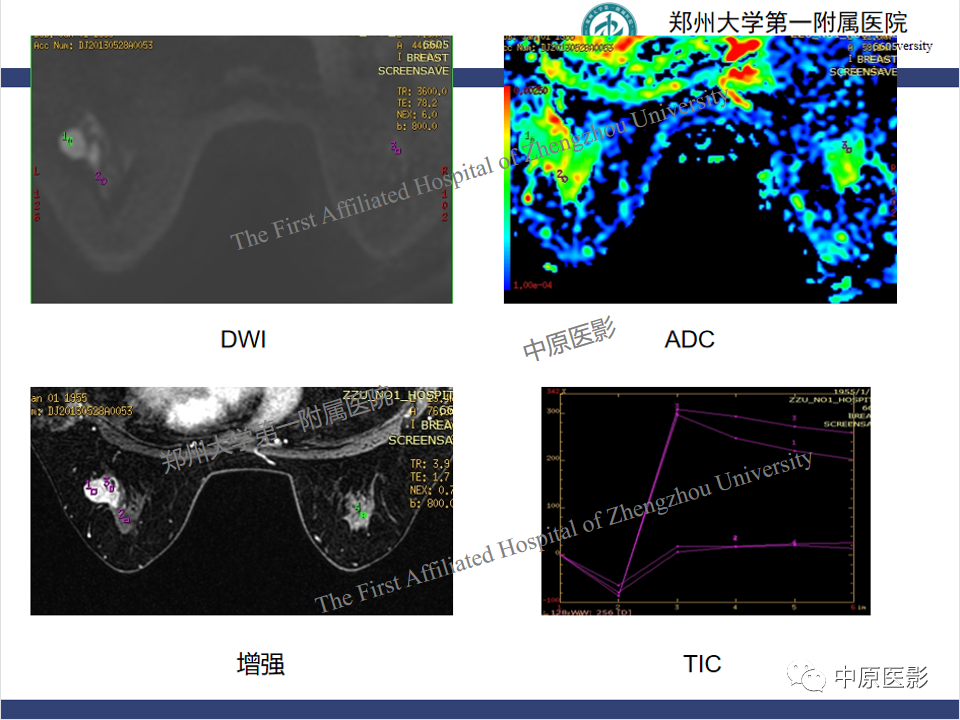Click green ROI marker 1 on DWI lesion

click(67, 138)
